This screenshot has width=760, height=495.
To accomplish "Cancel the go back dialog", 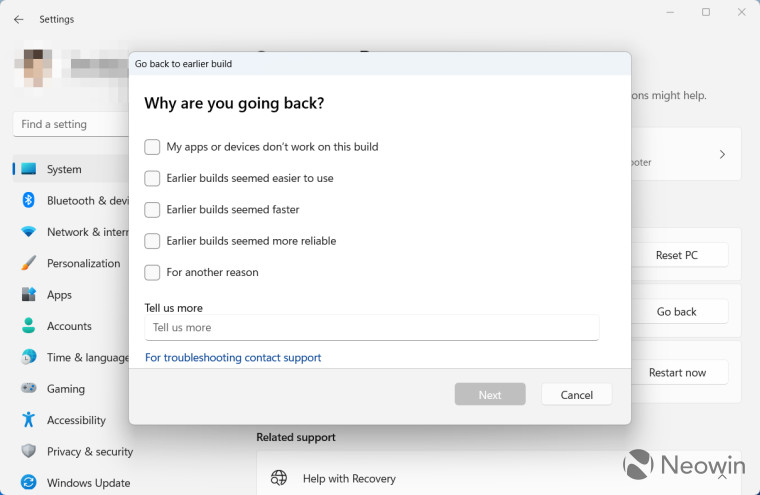I will 576,395.
